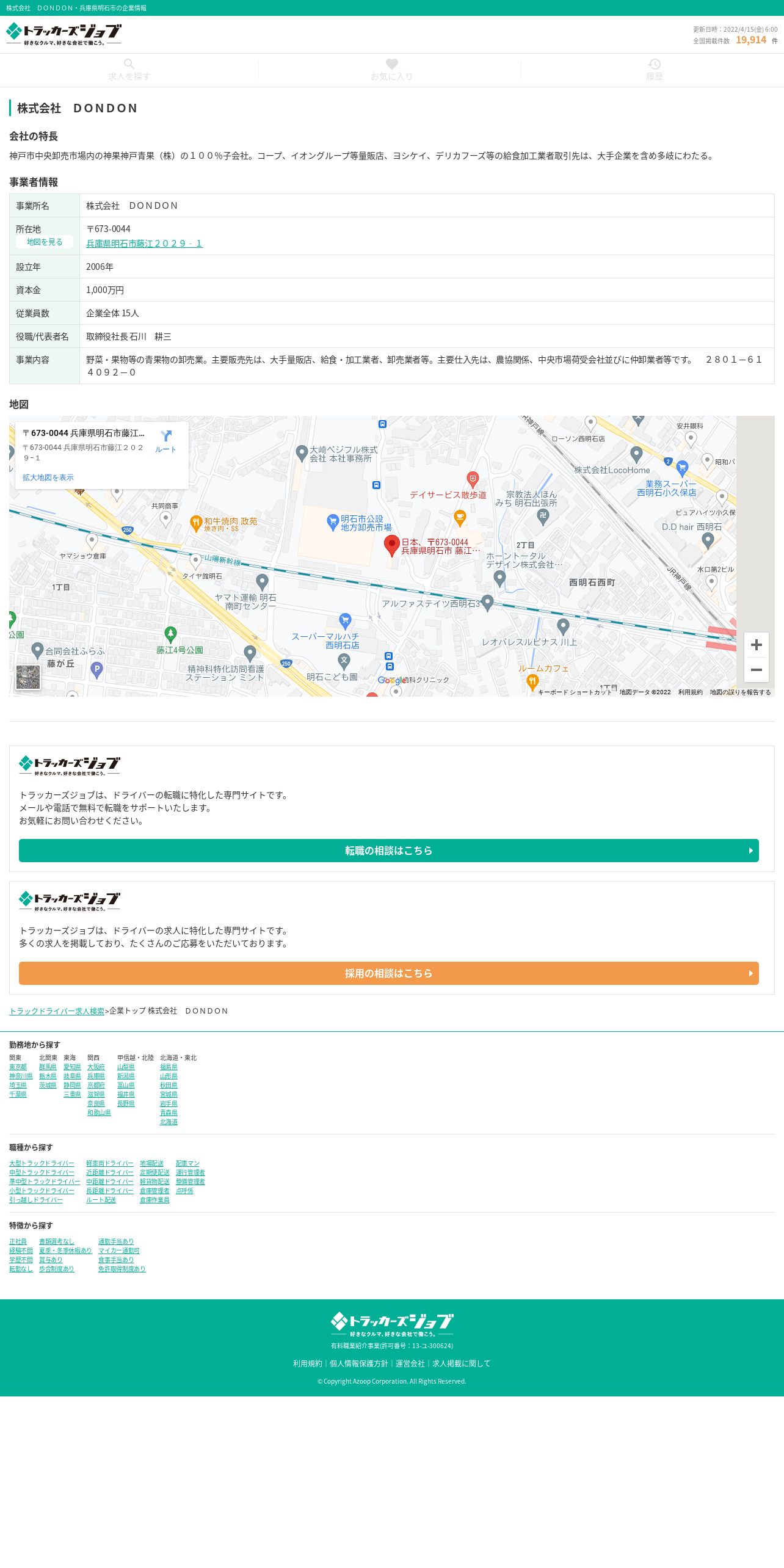Select the お気に入り nav tab
The width and height of the screenshot is (784, 1568).
tap(392, 70)
